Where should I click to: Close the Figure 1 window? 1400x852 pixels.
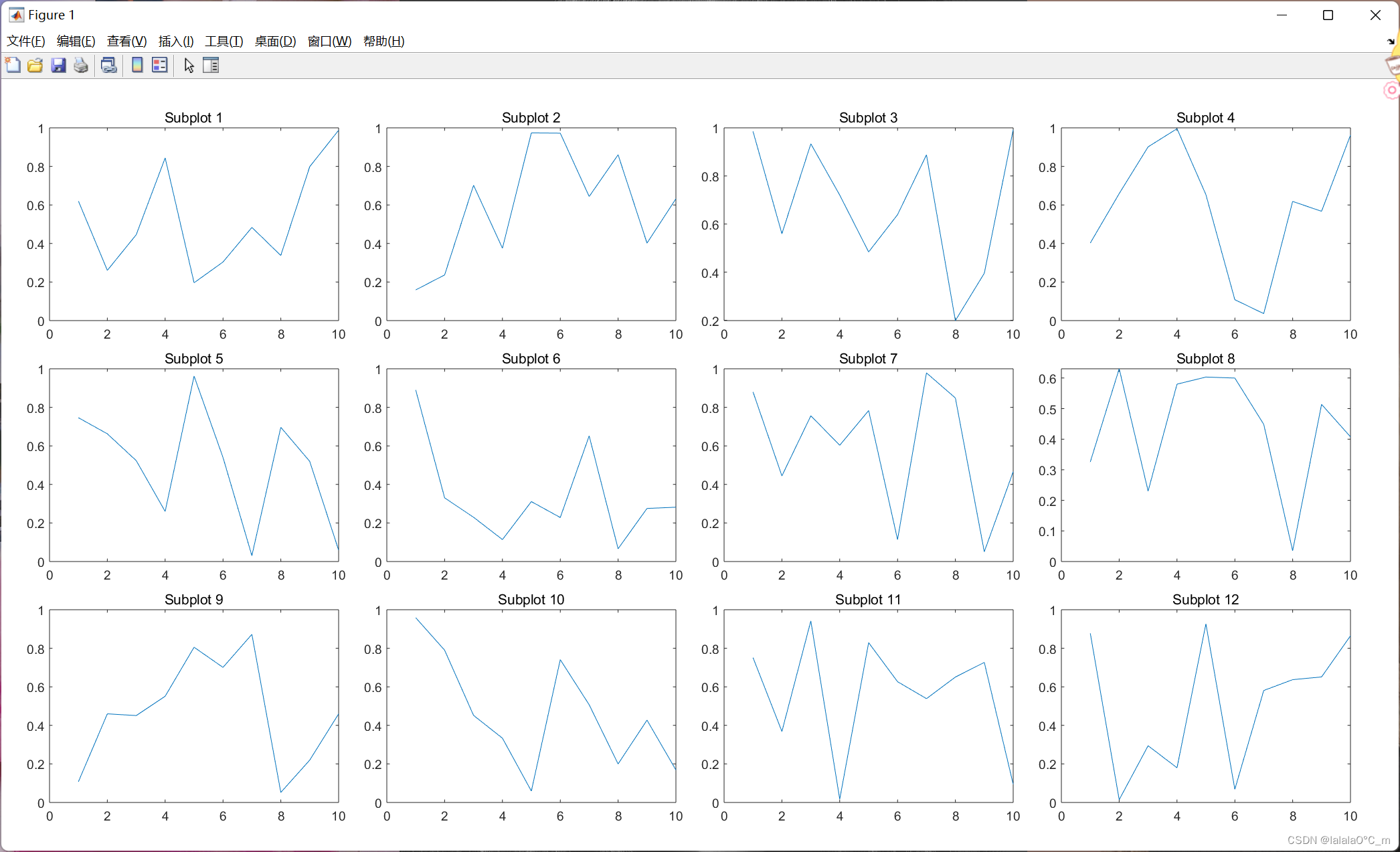[x=1375, y=15]
